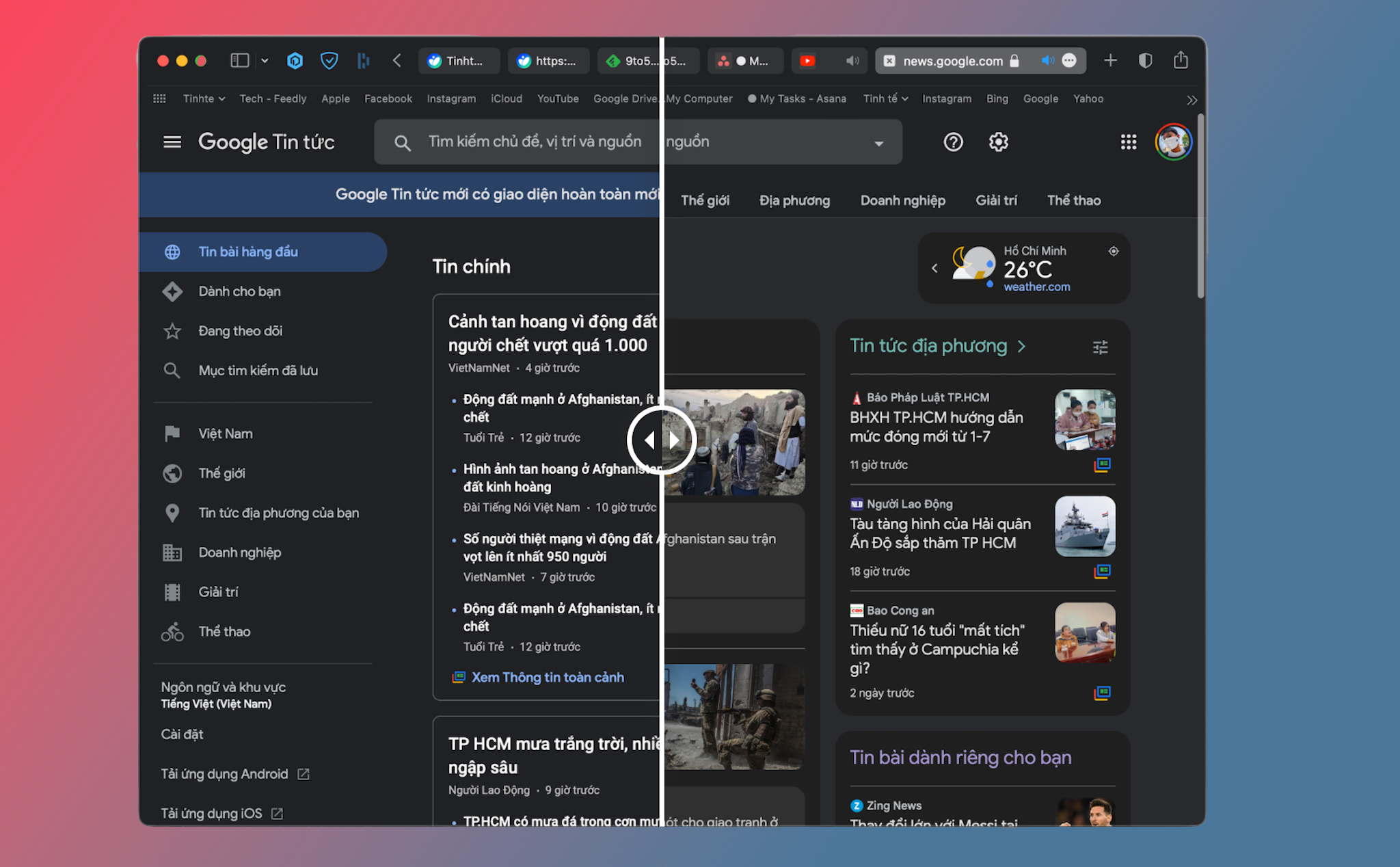Click the page options ellipsis in address bar
Viewport: 1400px width, 867px height.
coord(1069,60)
